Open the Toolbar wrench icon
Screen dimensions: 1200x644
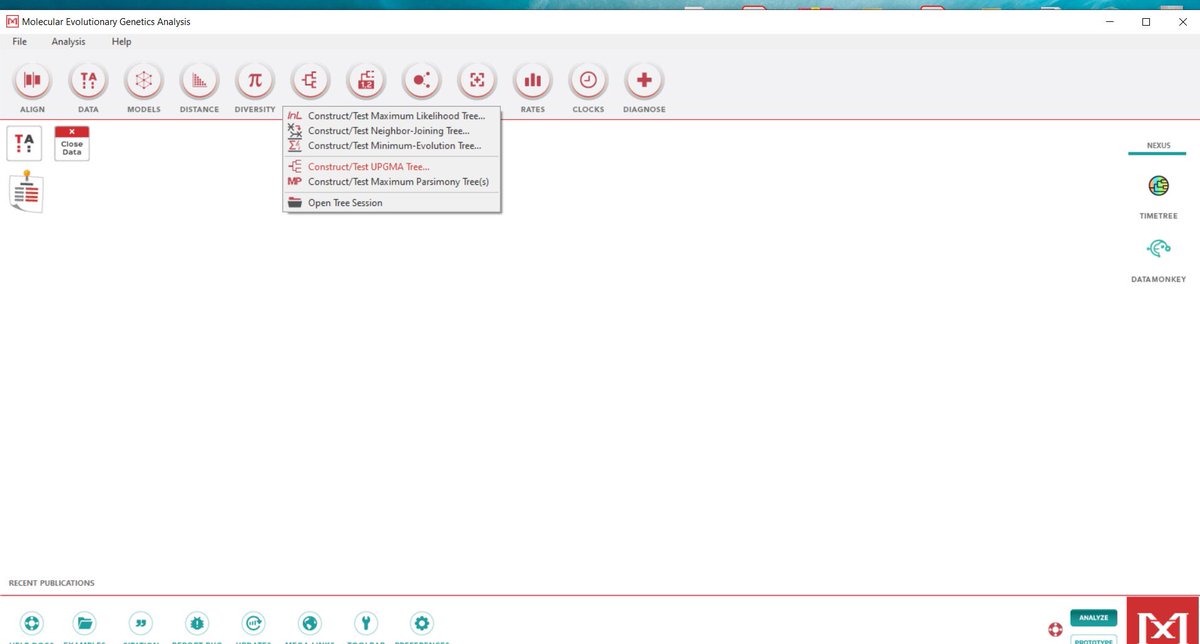[366, 624]
